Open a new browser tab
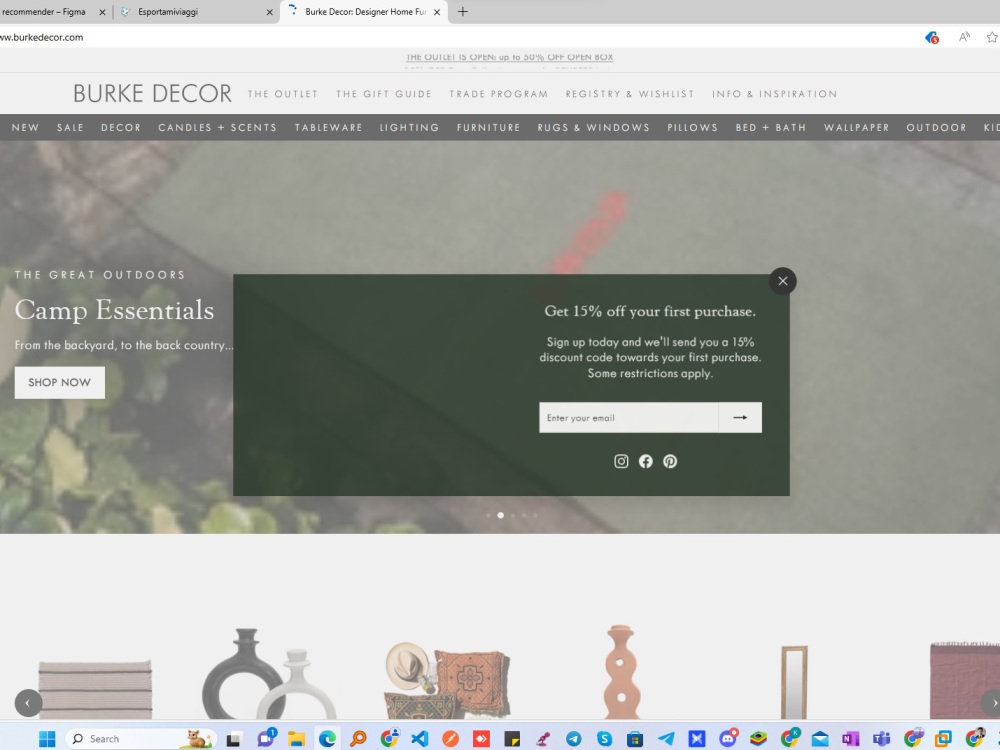The height and width of the screenshot is (750, 1000). (x=463, y=11)
